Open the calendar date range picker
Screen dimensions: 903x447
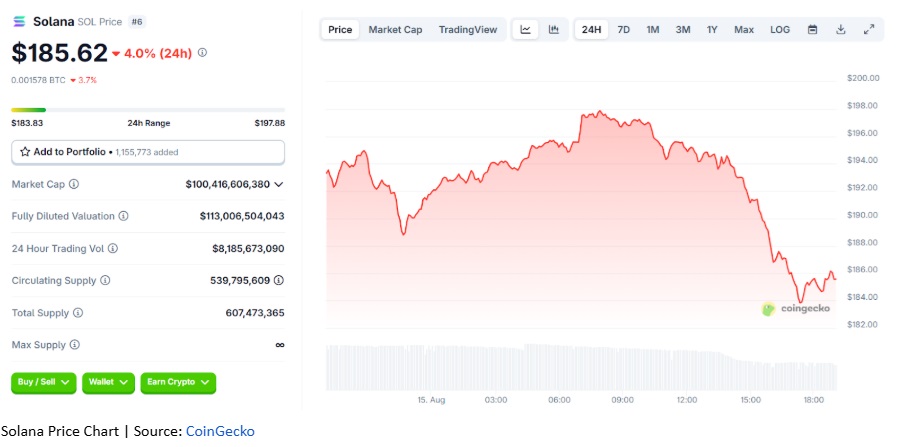(812, 30)
